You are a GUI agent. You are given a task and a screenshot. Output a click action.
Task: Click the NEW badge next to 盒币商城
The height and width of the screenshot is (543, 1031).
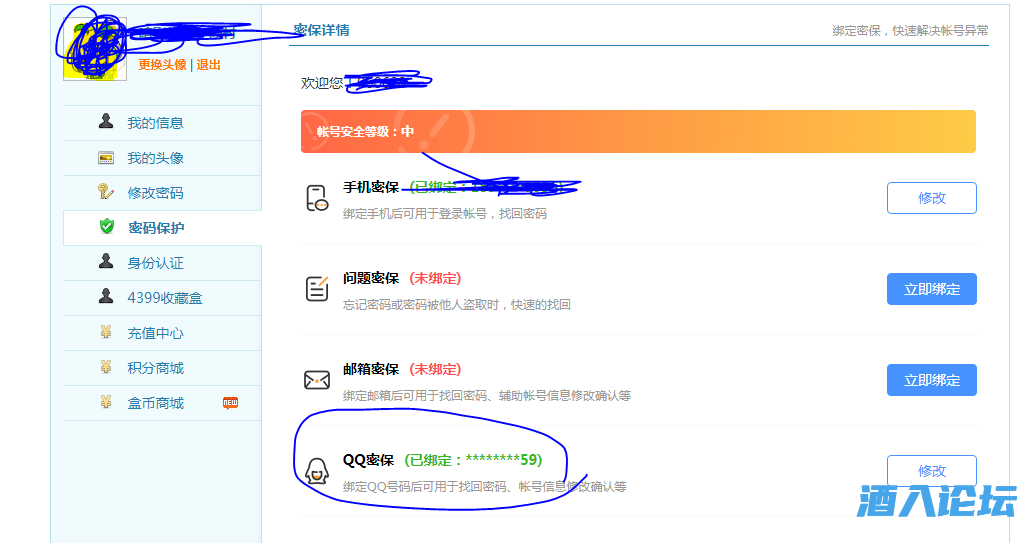click(230, 403)
